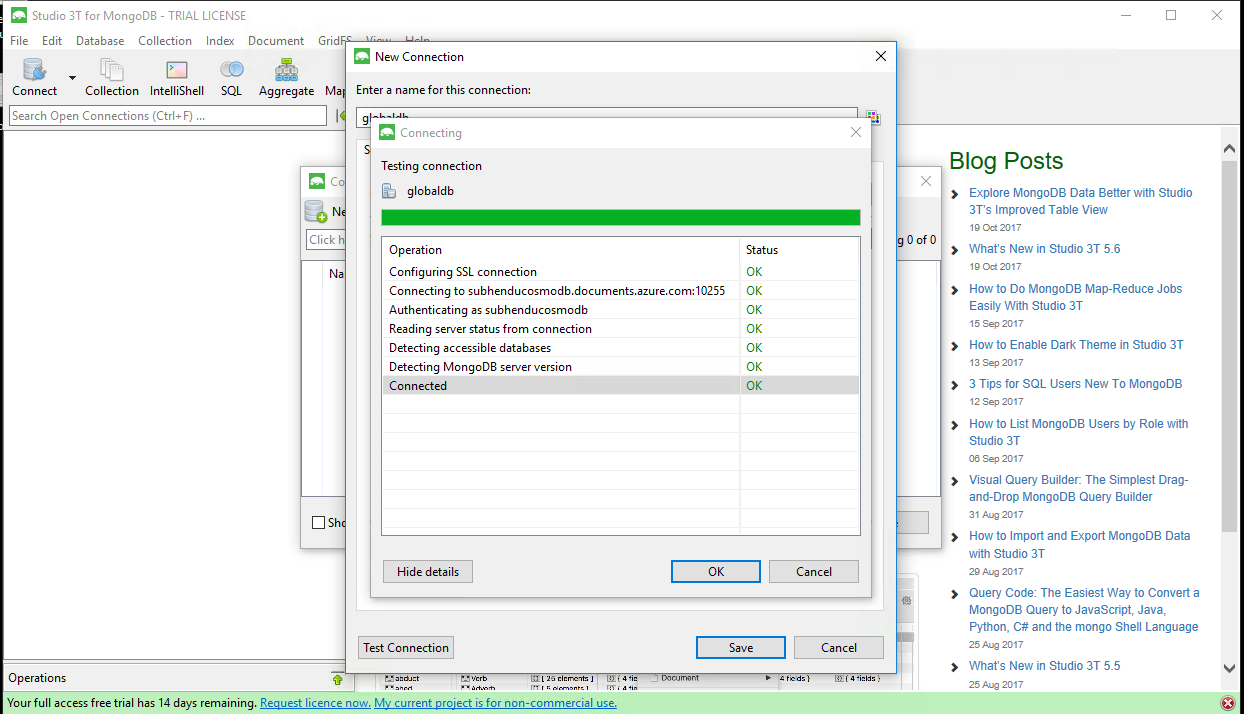This screenshot has width=1244, height=714.
Task: Click the SQL toolbar icon
Action: 231,77
